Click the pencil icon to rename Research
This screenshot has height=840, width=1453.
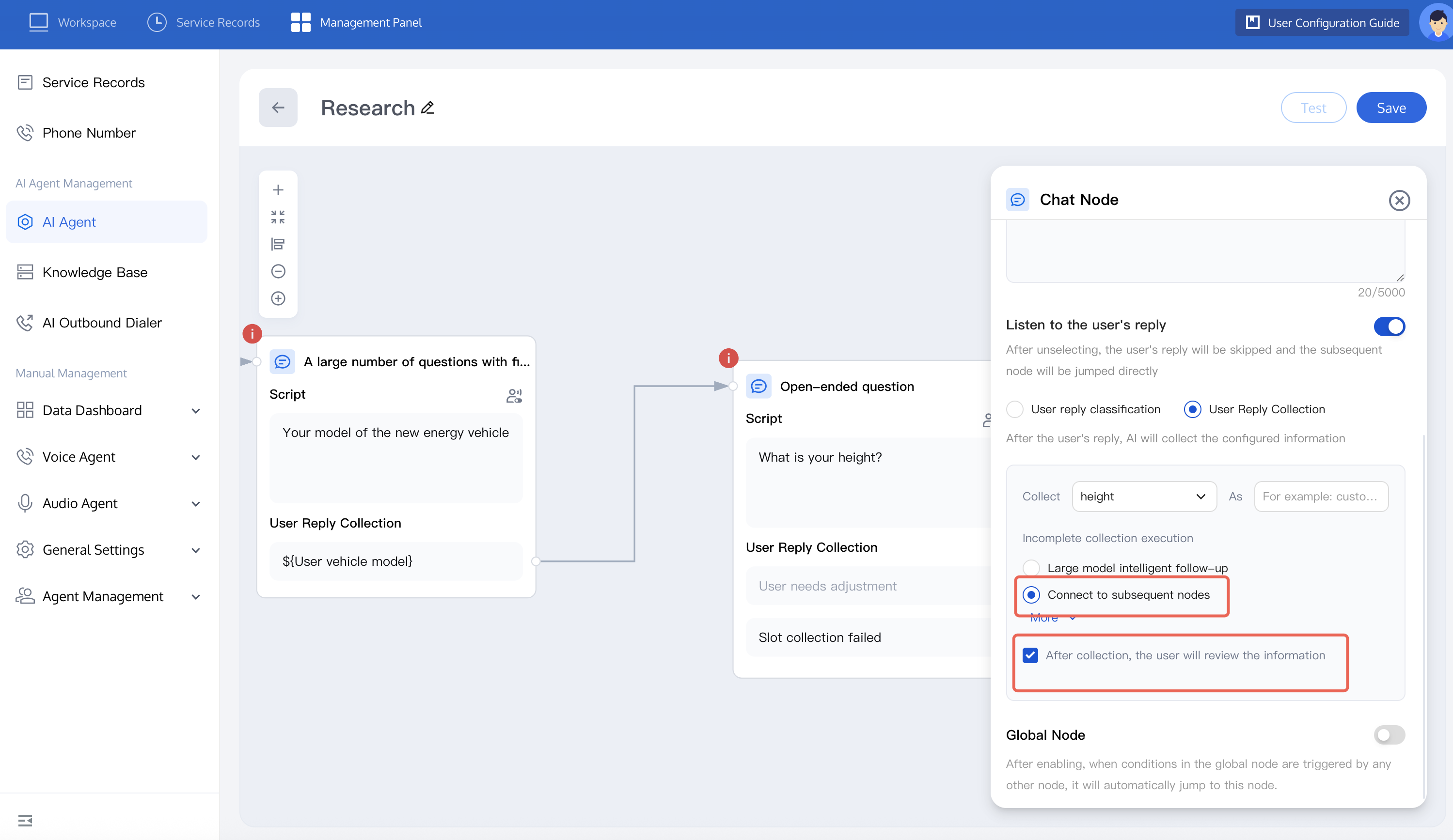click(427, 108)
